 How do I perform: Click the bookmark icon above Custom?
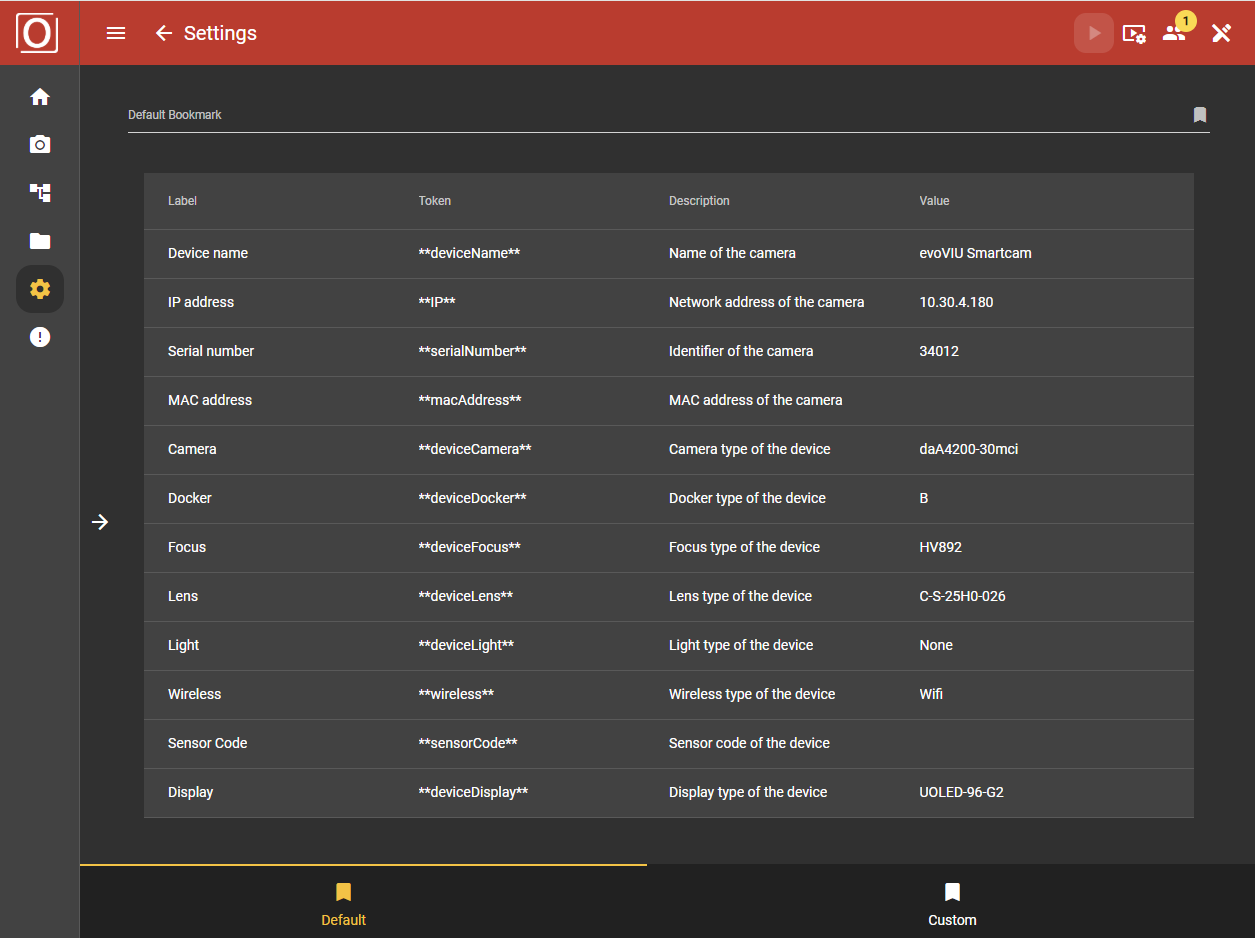coord(951,892)
